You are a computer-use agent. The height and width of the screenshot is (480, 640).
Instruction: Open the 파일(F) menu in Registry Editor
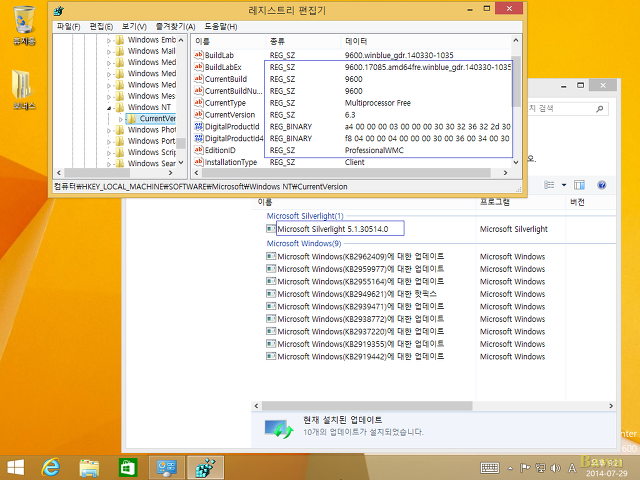coord(68,27)
